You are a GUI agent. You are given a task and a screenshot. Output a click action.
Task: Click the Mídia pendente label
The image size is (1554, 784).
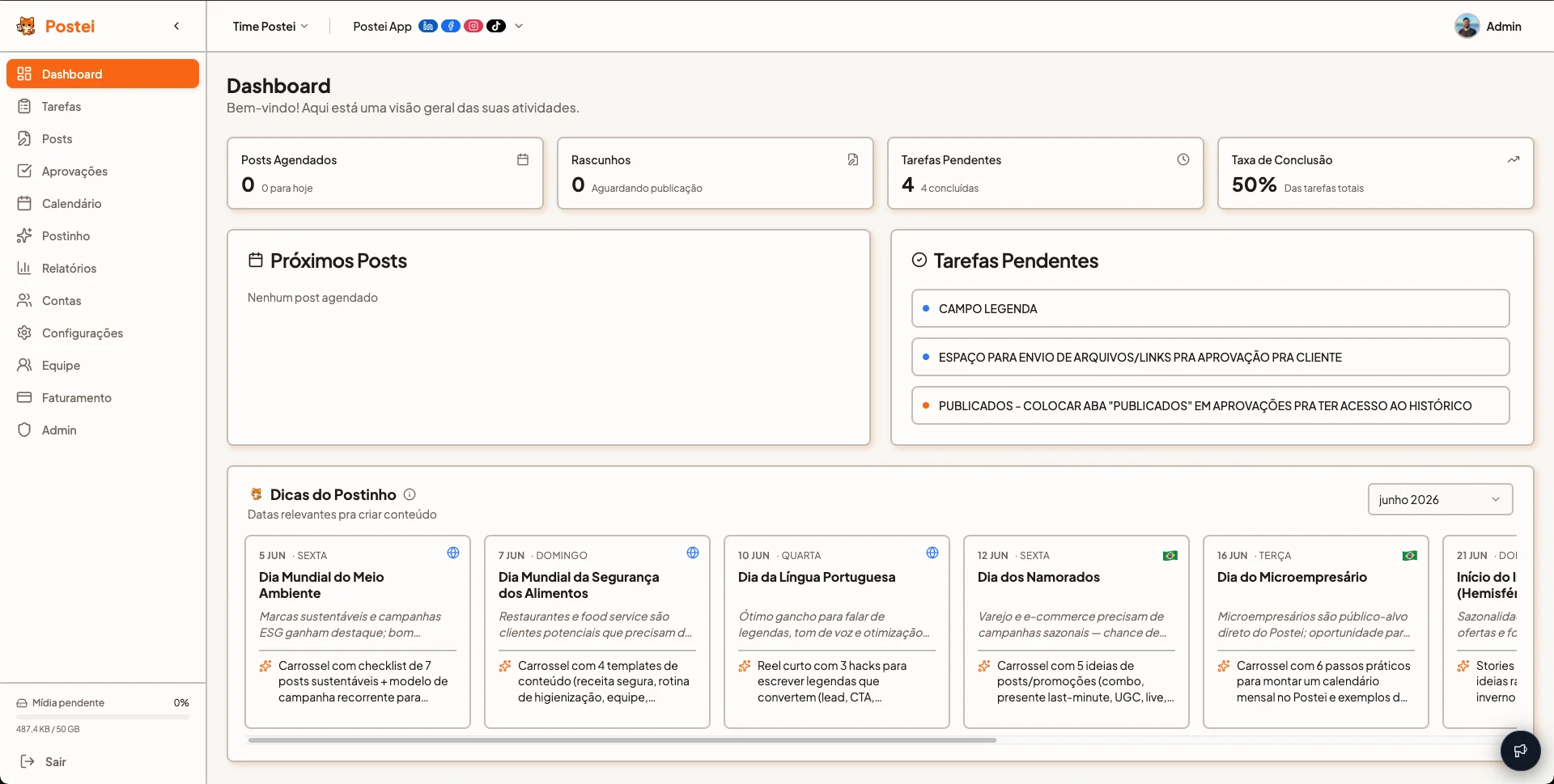click(68, 702)
